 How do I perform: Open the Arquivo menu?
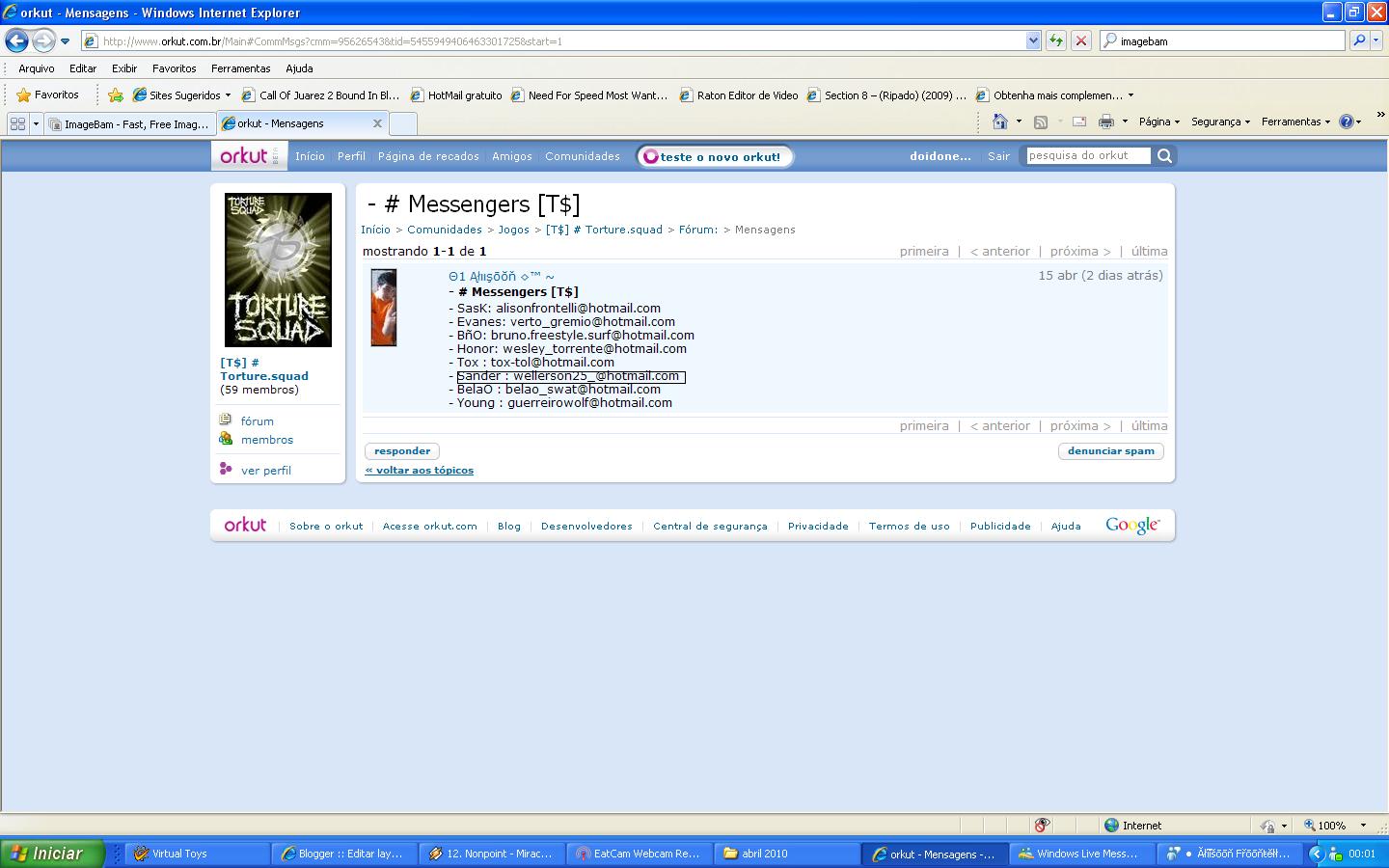(37, 68)
